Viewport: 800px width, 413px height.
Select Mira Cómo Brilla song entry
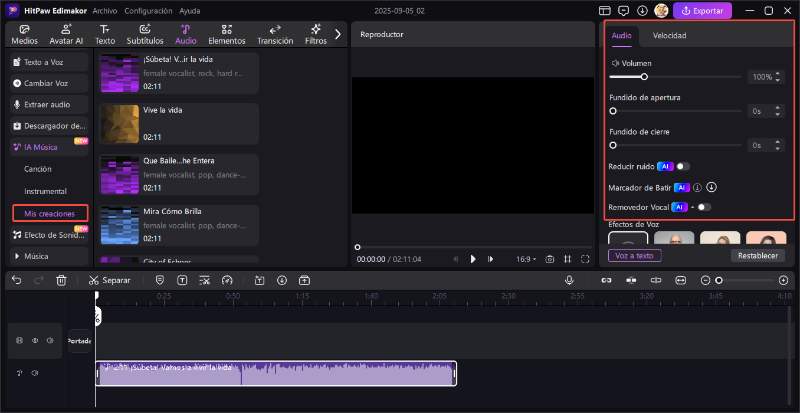(x=179, y=225)
